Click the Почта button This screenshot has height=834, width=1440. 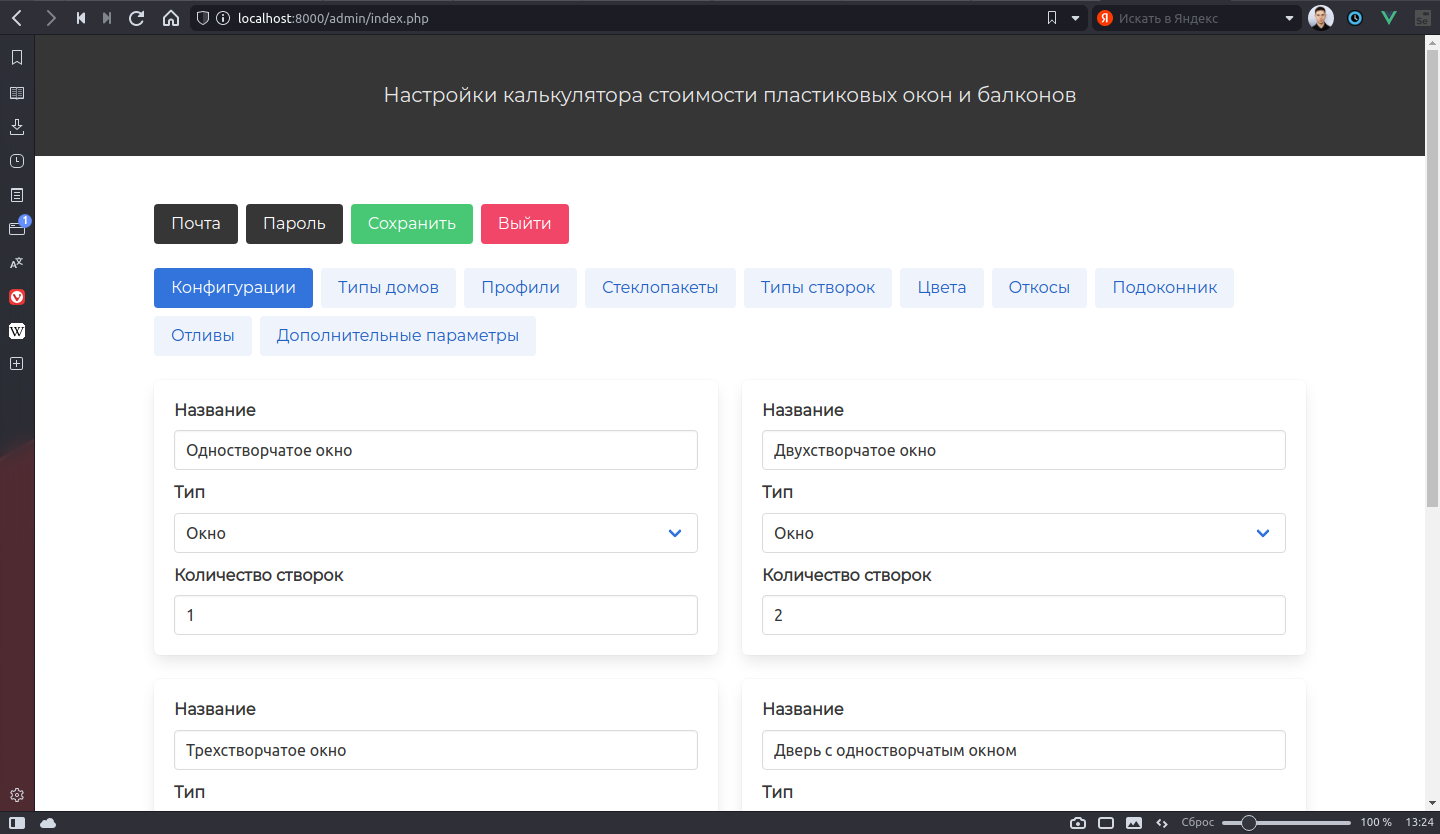[196, 224]
